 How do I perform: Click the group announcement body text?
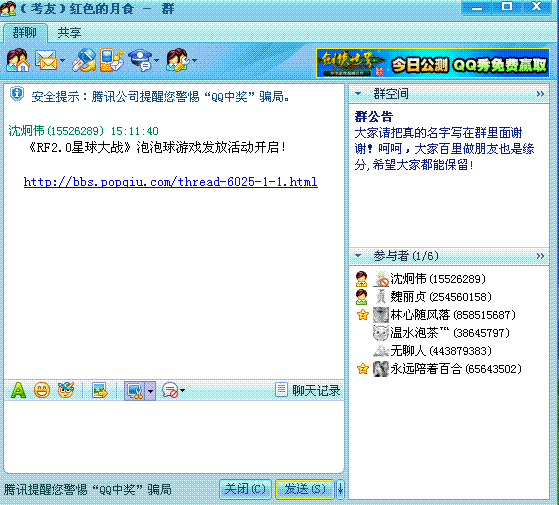tap(444, 149)
